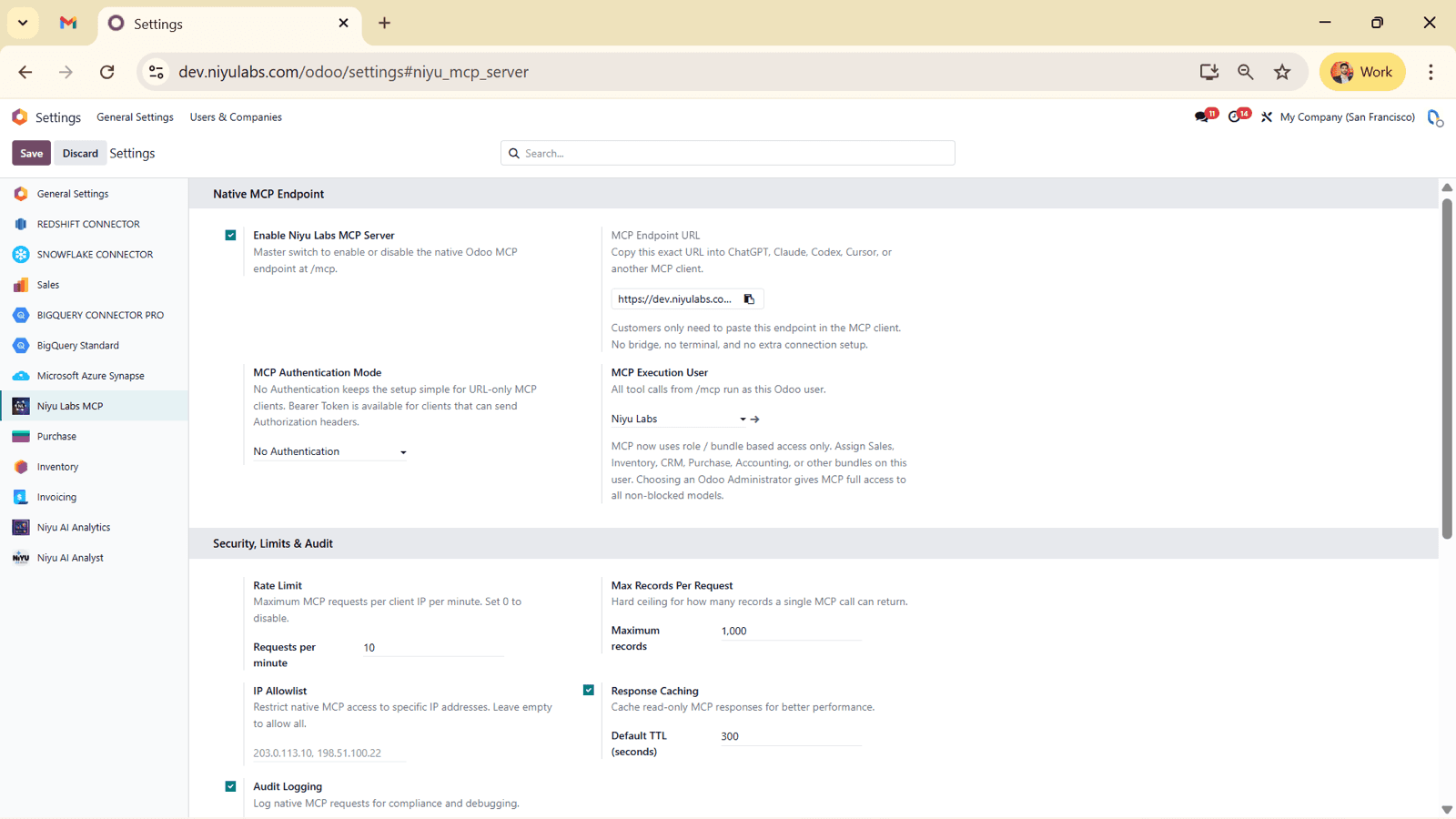1456x819 pixels.
Task: Open a new browser tab
Action: [385, 23]
